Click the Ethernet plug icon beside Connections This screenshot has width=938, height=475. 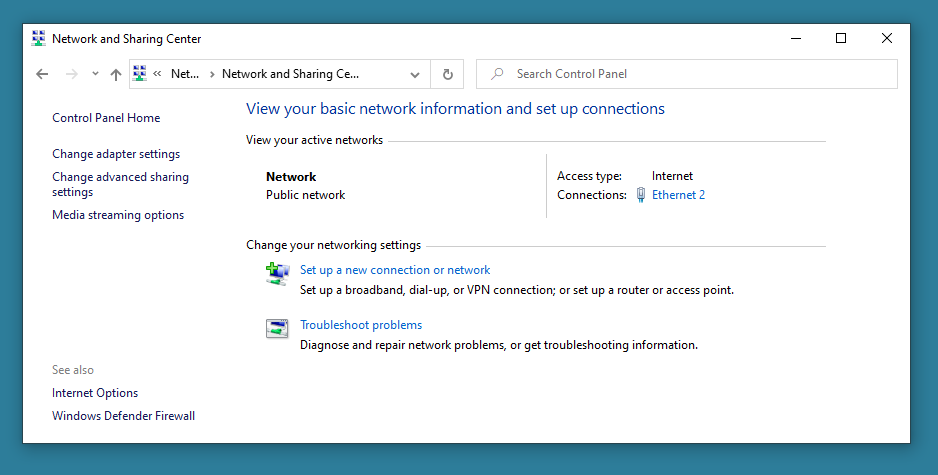pyautogui.click(x=641, y=195)
